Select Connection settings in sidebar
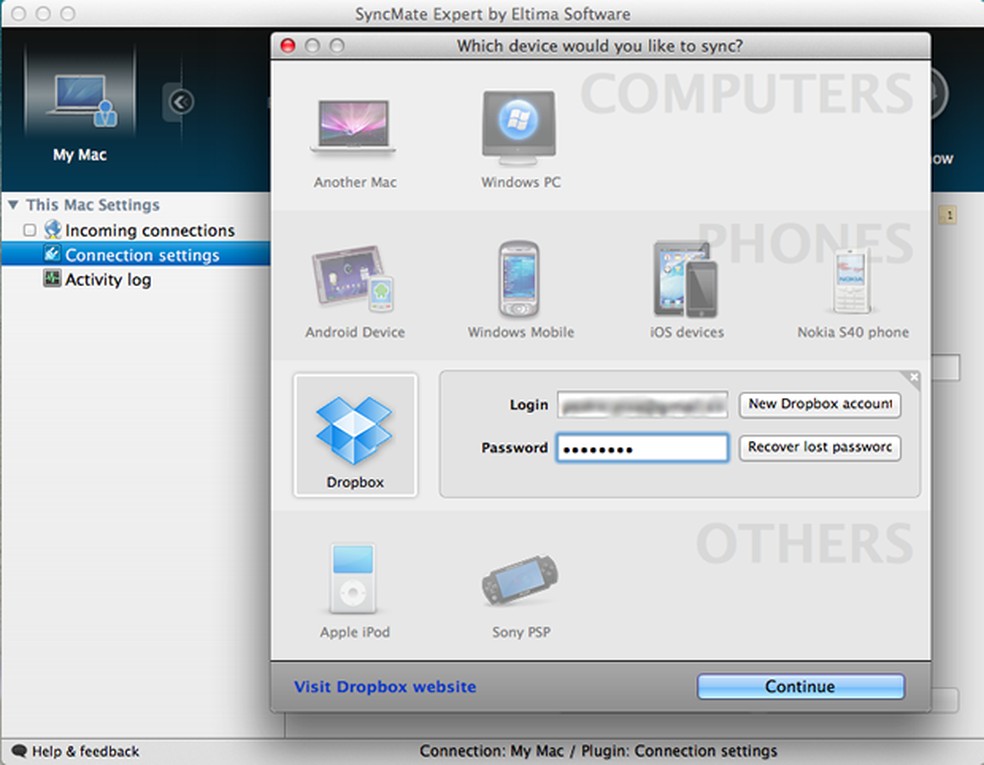The image size is (984, 765). click(x=136, y=255)
